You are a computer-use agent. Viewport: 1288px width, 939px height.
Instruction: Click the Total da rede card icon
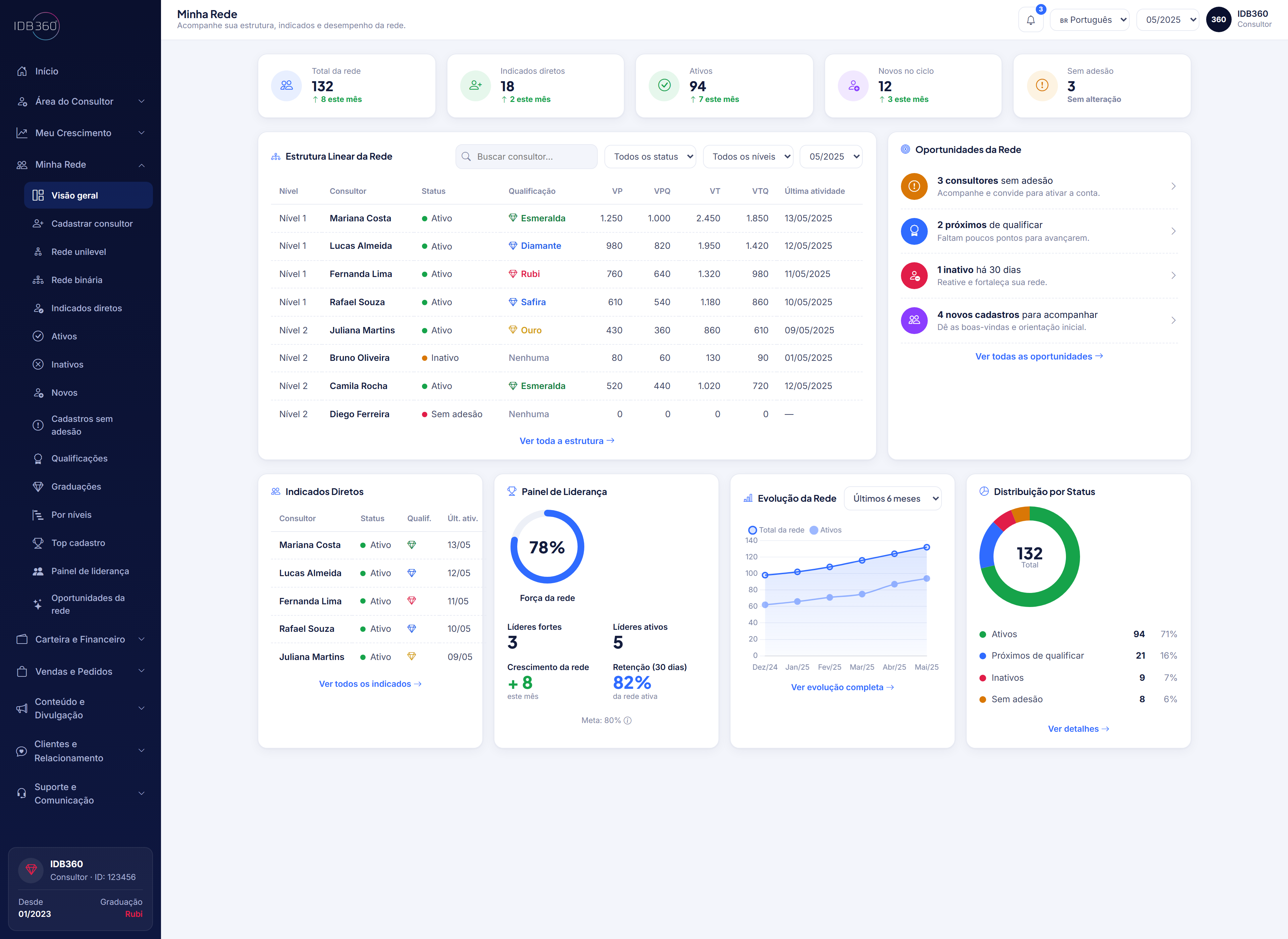(x=286, y=85)
